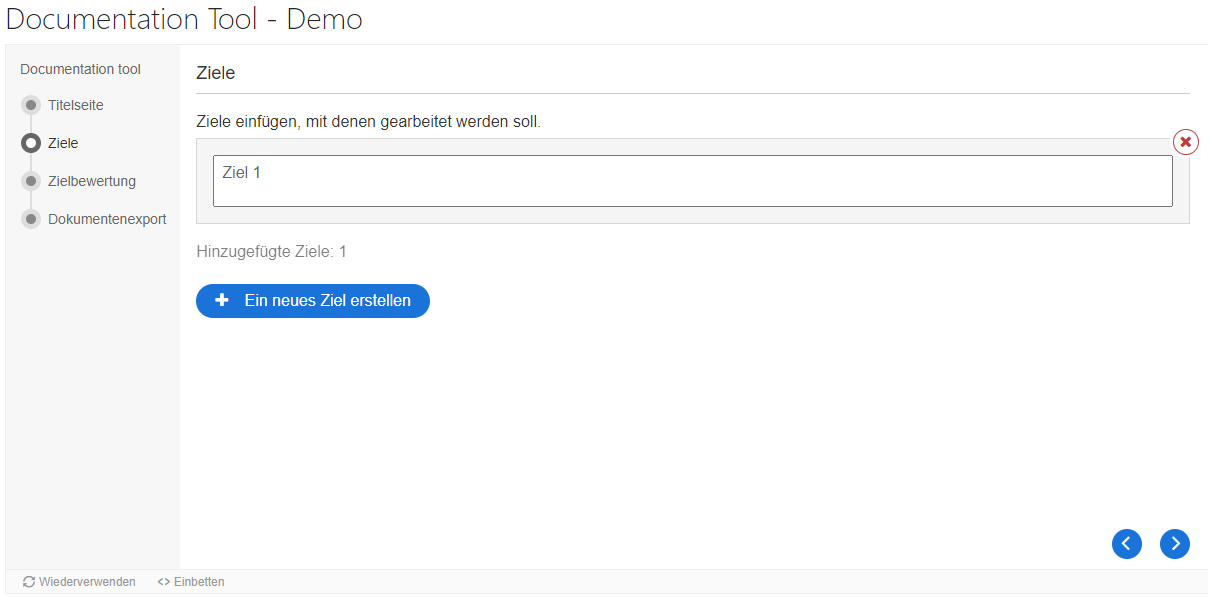
Task: Click the Wiederverwenden link
Action: coord(86,581)
